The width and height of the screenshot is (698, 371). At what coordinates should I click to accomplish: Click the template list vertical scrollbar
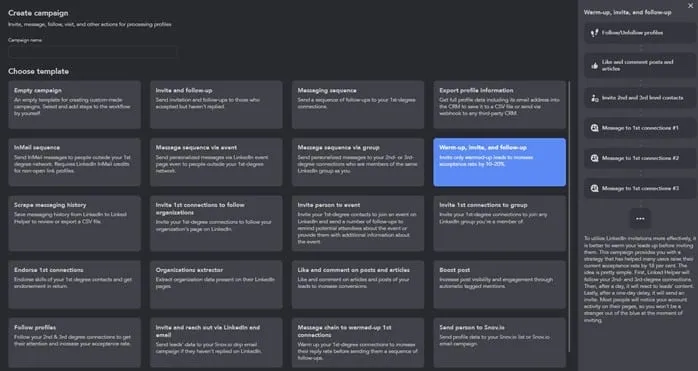[x=569, y=216]
